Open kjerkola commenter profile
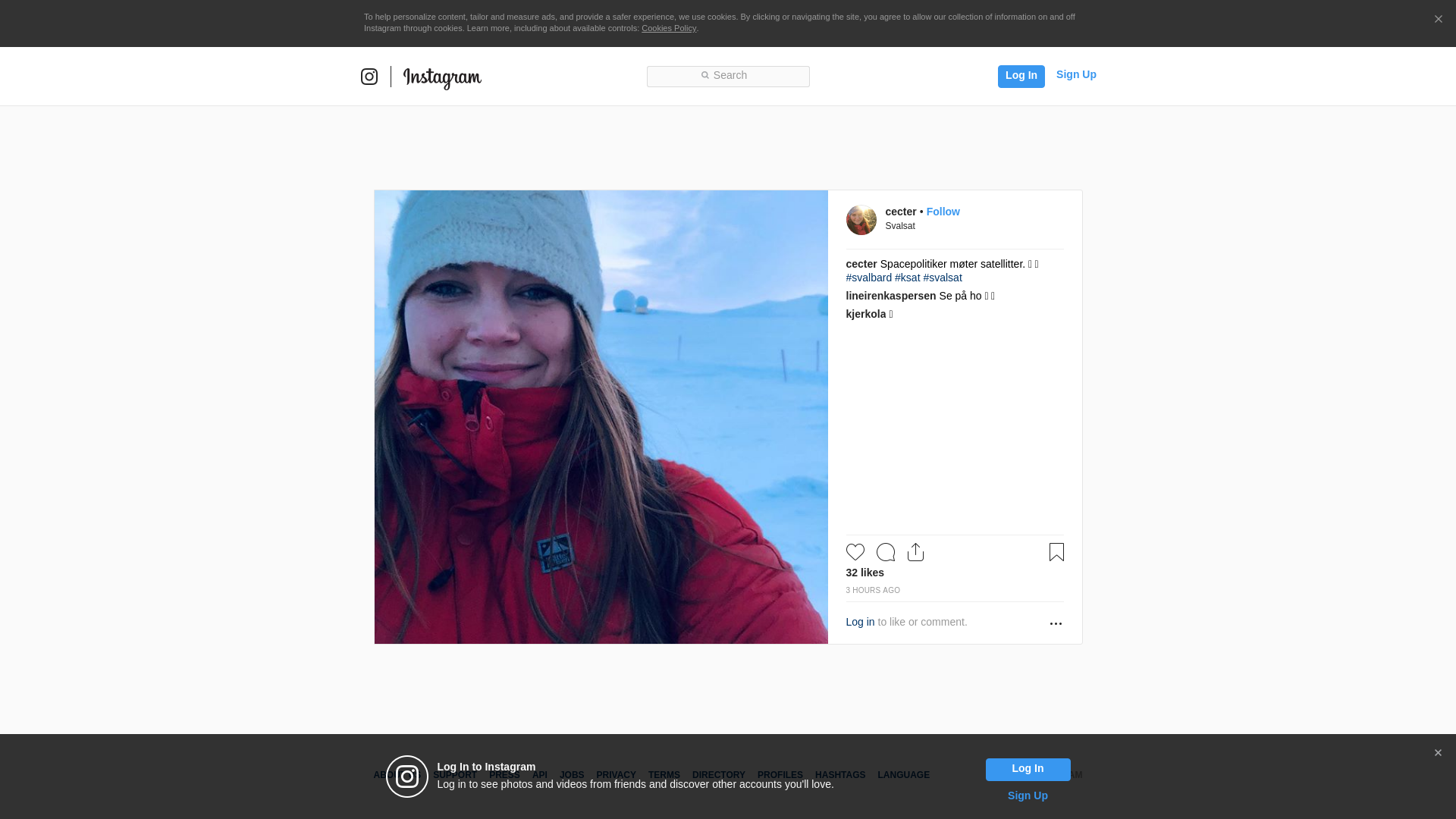The height and width of the screenshot is (819, 1456). 865,314
